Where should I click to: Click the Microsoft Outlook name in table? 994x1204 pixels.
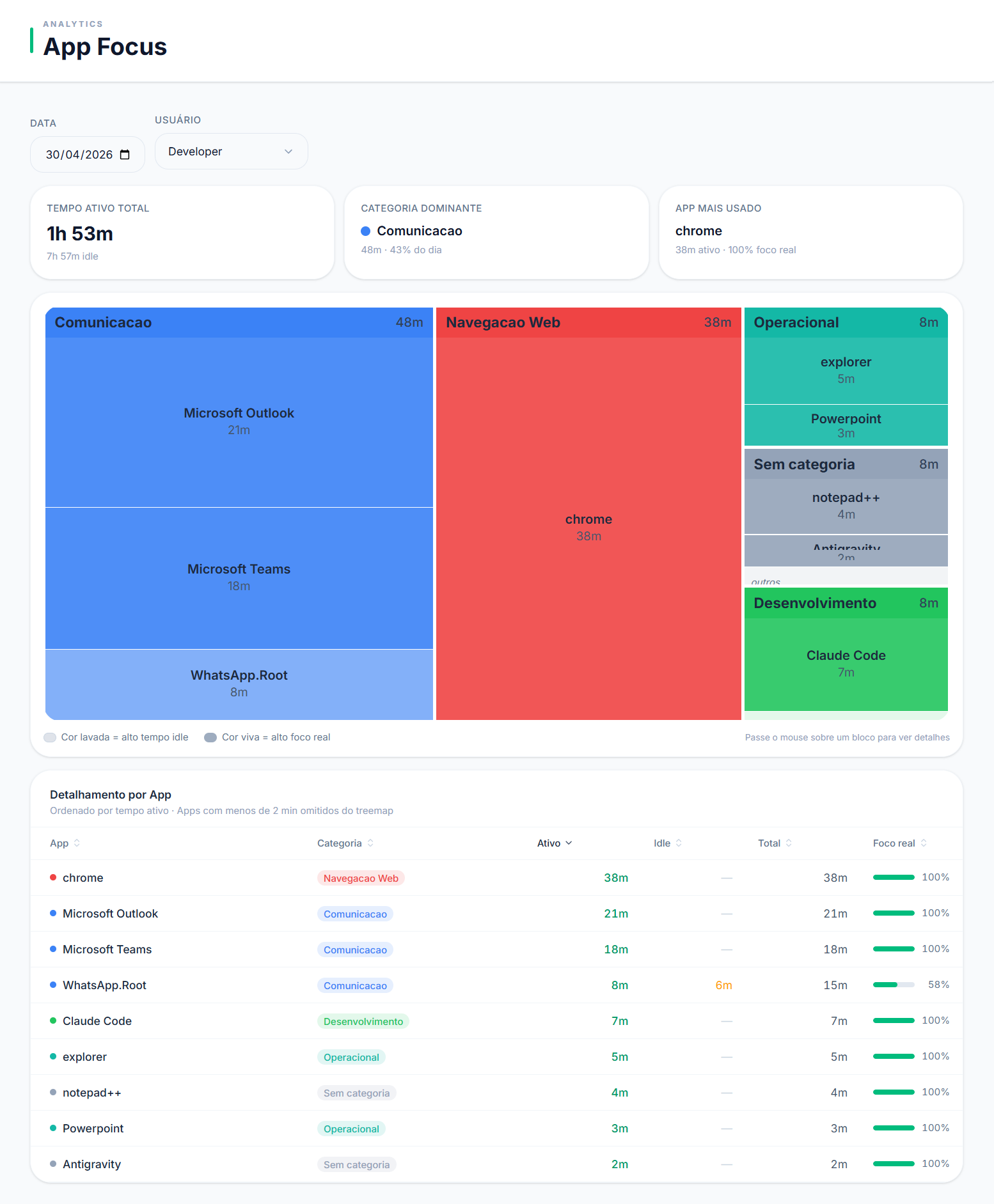click(110, 914)
